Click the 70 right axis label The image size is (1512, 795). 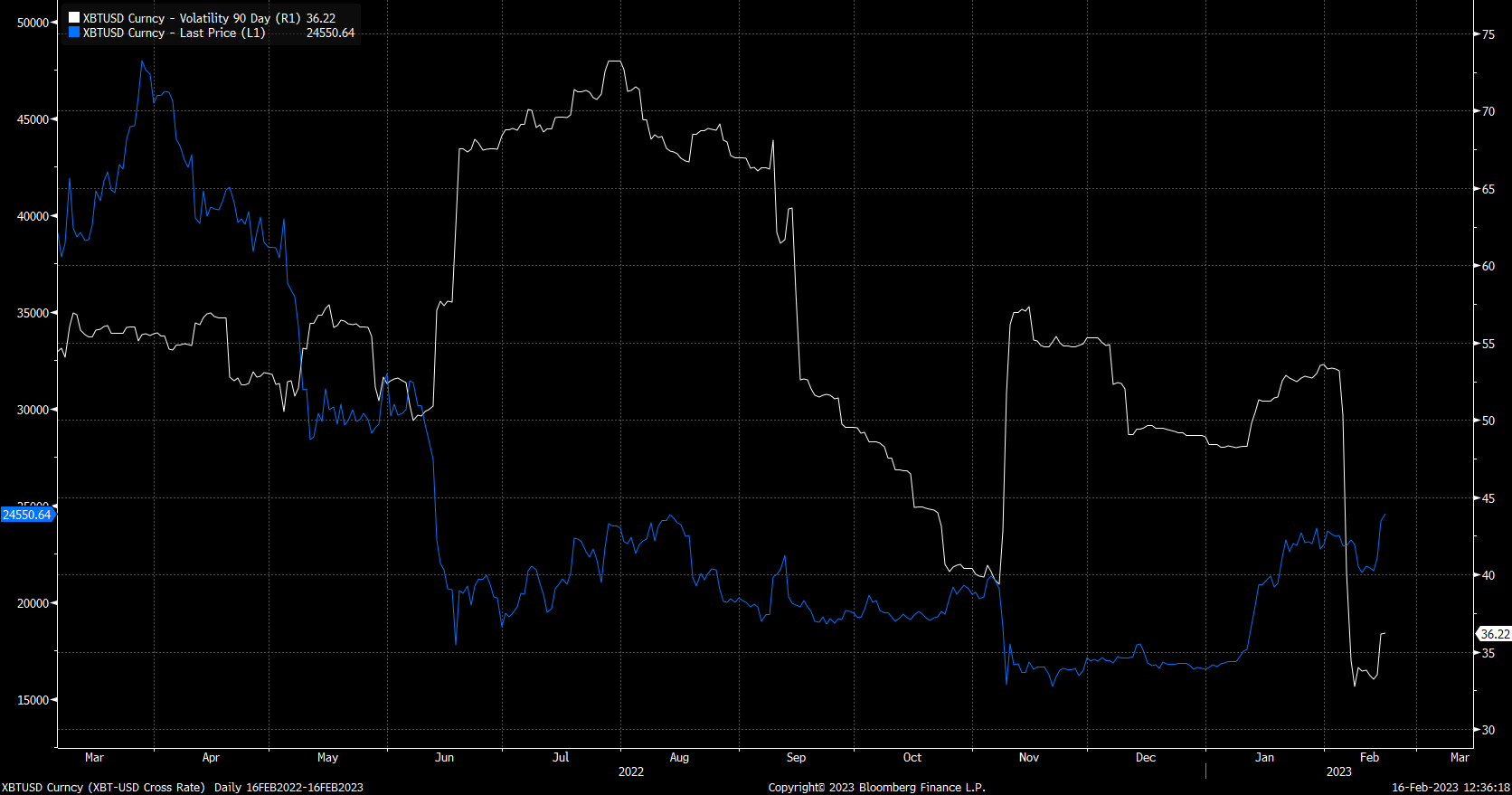(x=1488, y=111)
